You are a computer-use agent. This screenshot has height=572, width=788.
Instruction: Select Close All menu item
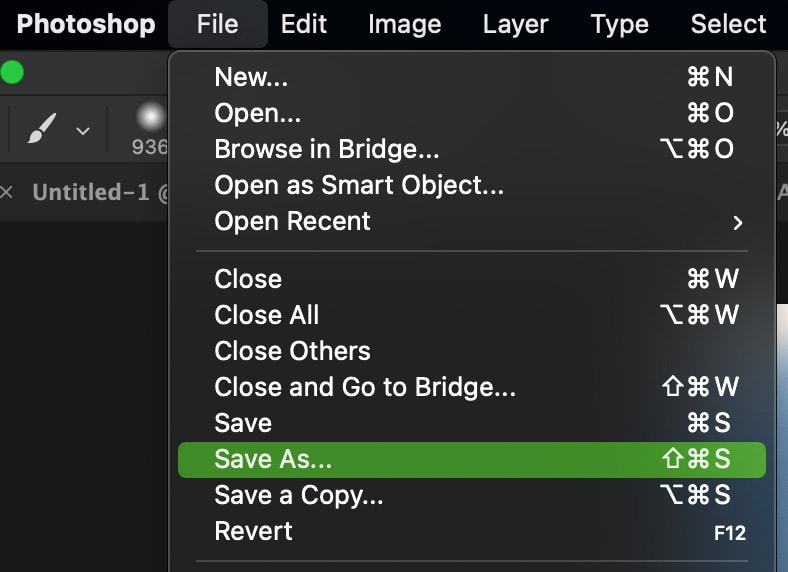471,315
